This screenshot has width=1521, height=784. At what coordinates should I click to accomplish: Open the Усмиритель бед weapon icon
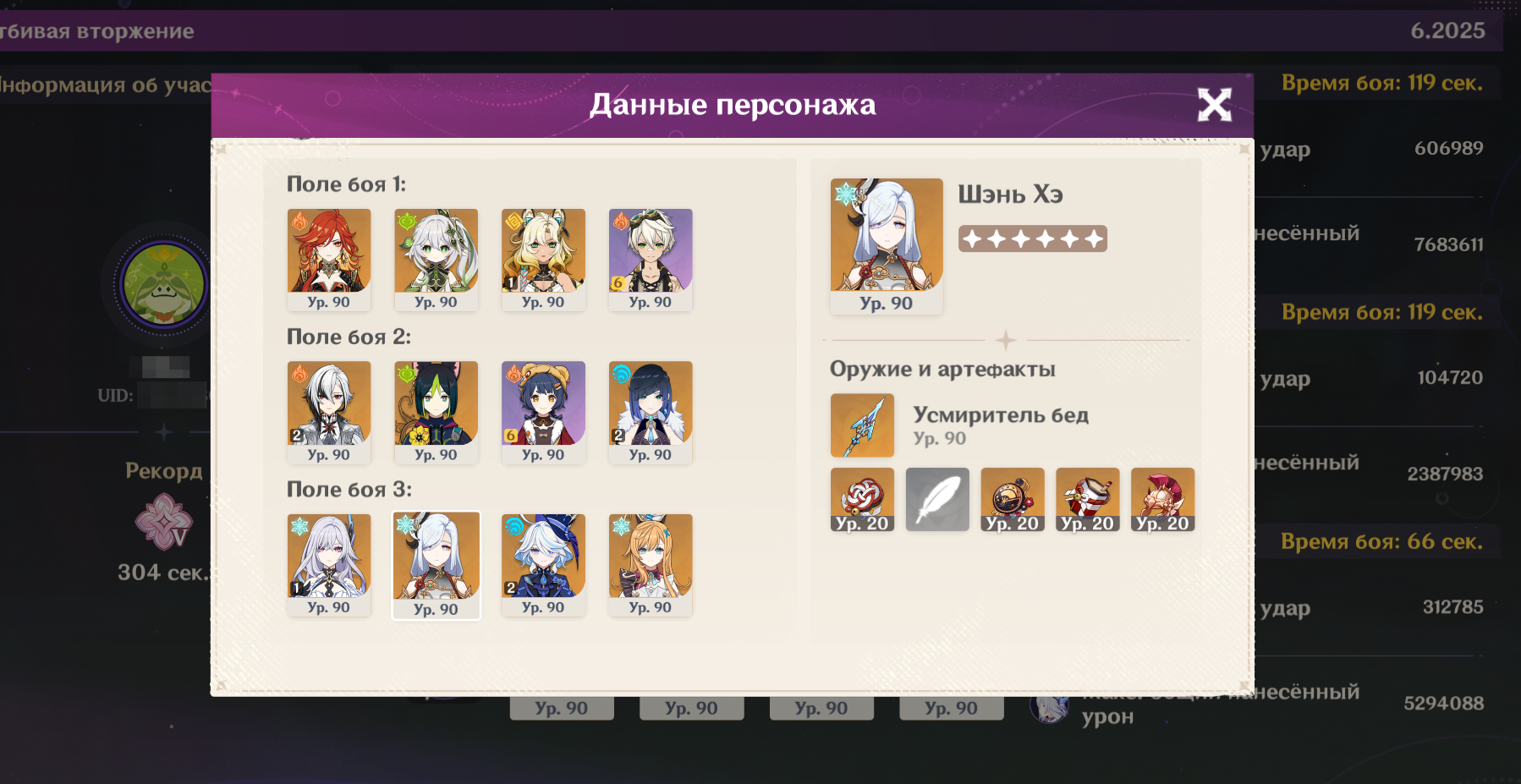862,425
